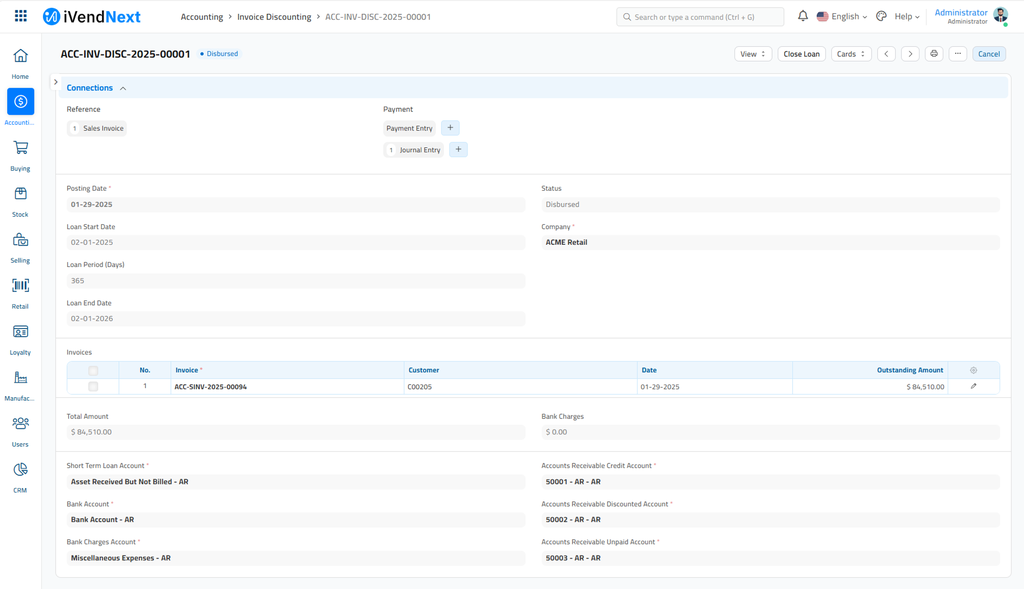Click the Close Loan button

coord(801,54)
